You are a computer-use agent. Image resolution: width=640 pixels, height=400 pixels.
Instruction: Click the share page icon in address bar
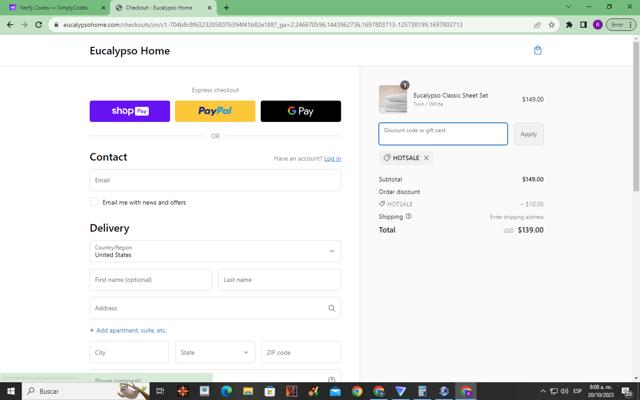click(537, 25)
